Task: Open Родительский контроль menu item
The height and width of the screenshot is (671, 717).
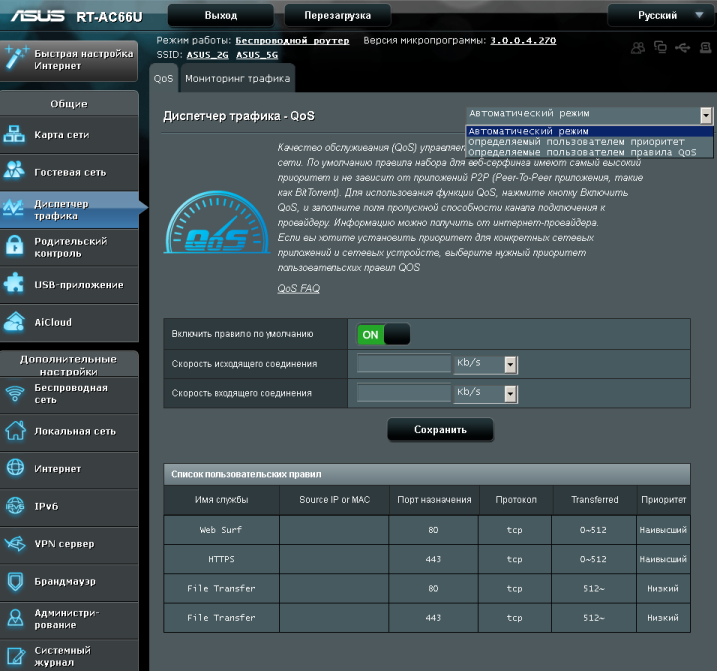Action: pos(69,247)
